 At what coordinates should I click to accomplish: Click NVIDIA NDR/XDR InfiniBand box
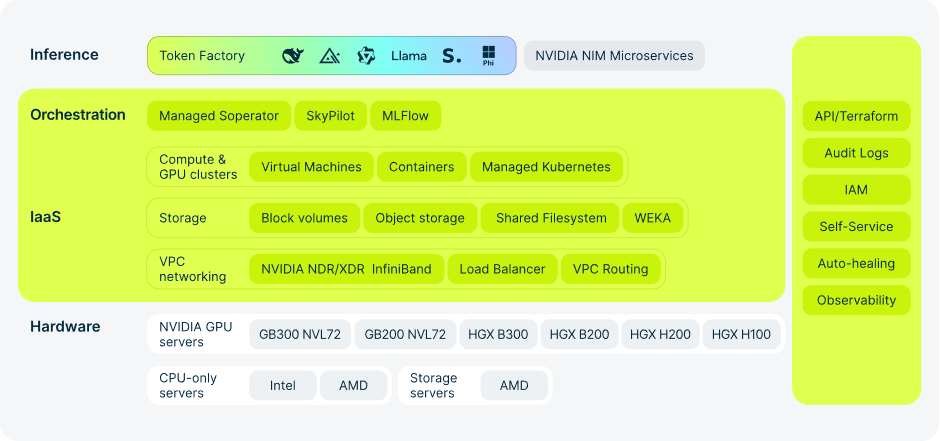(x=346, y=269)
